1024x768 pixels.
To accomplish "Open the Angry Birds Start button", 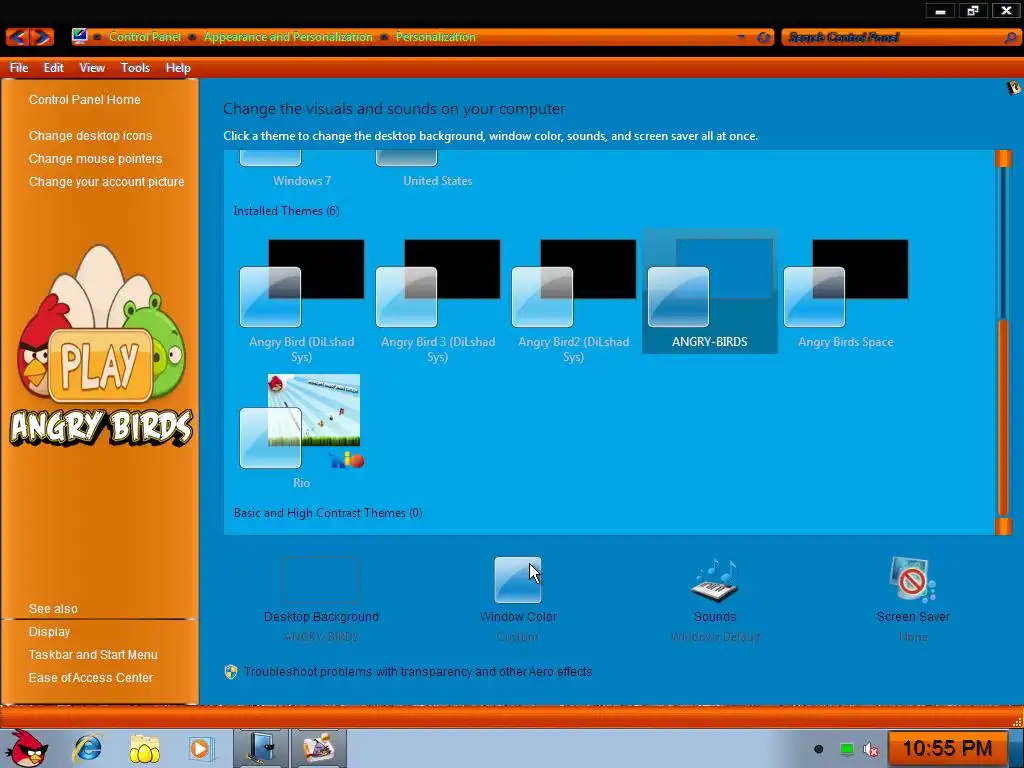I will click(27, 748).
